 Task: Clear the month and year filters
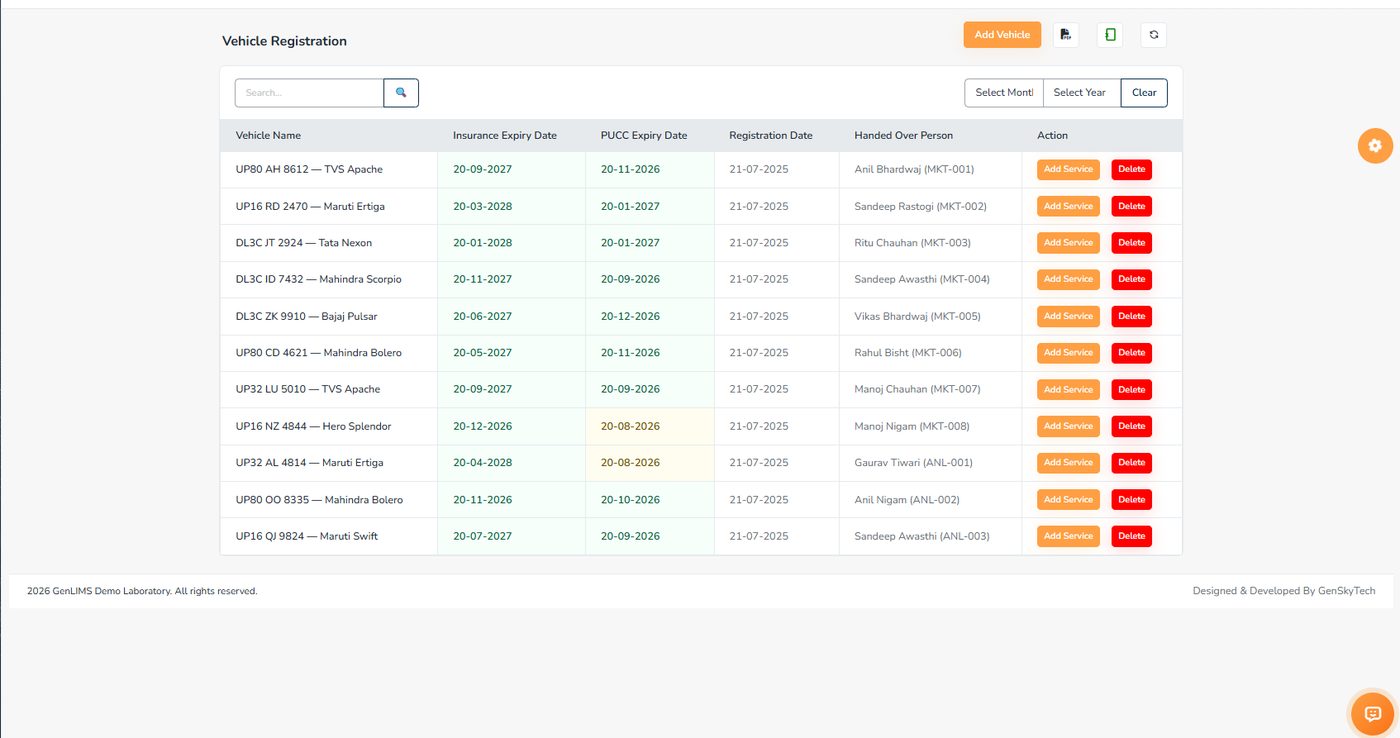[1144, 93]
